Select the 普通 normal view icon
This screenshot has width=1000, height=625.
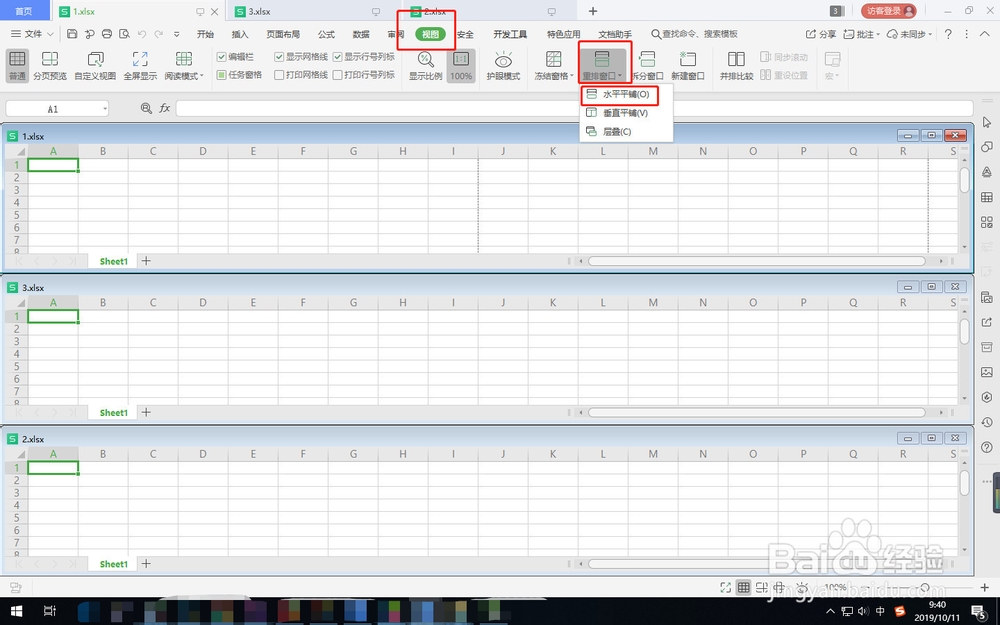(17, 65)
